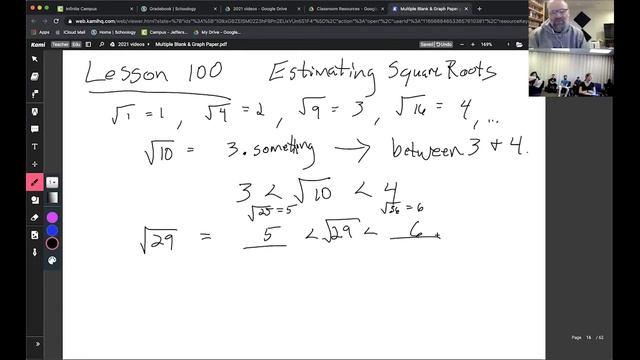Pick the black pen color

[x=52, y=244]
